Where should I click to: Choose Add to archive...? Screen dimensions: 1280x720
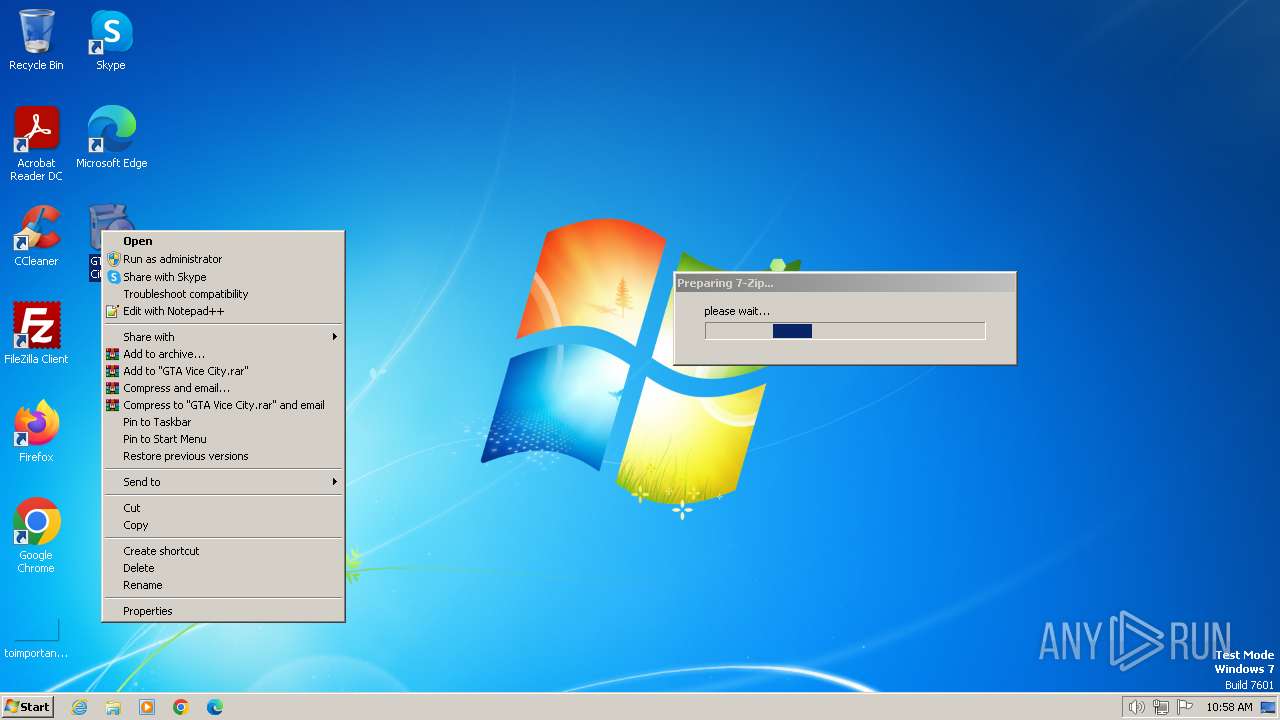(x=223, y=354)
